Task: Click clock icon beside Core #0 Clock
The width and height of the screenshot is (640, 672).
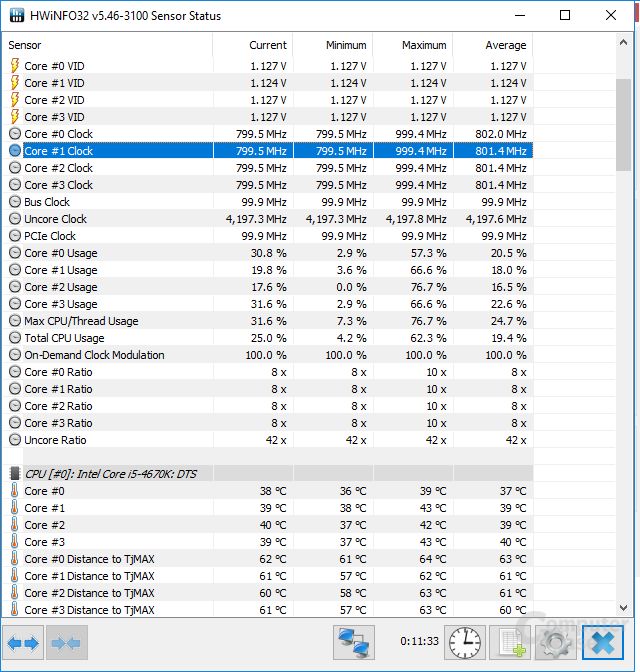Action: (x=15, y=134)
